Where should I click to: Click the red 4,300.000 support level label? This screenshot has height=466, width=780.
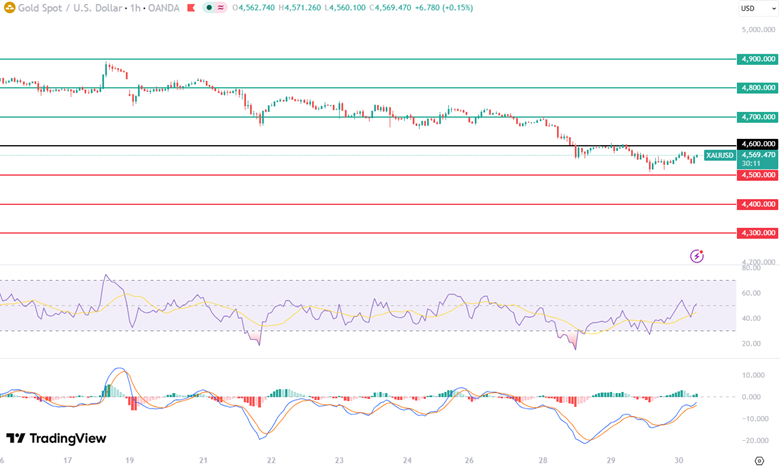click(757, 233)
